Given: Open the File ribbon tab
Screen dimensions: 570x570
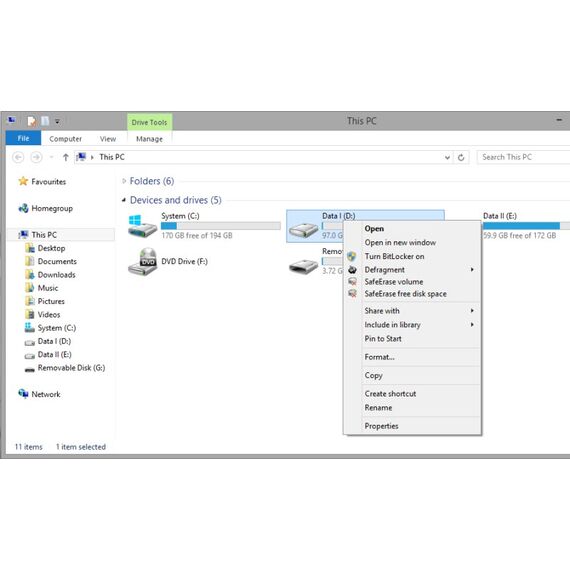Looking at the screenshot, I should tap(23, 138).
